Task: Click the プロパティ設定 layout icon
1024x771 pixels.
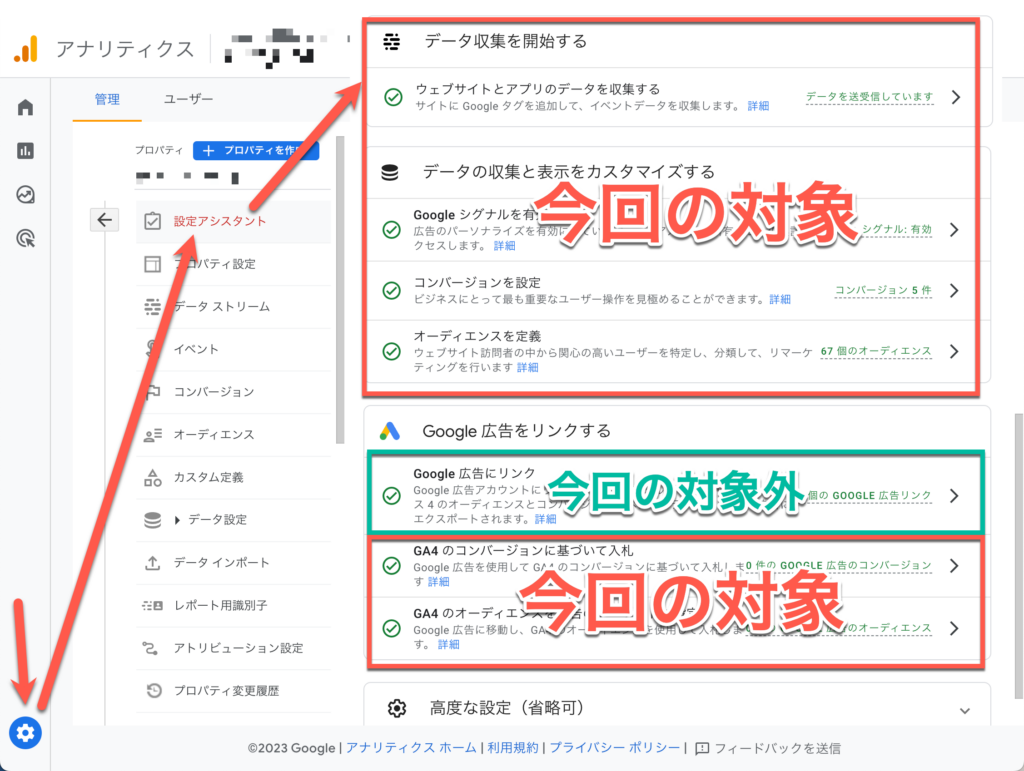Action: point(152,264)
